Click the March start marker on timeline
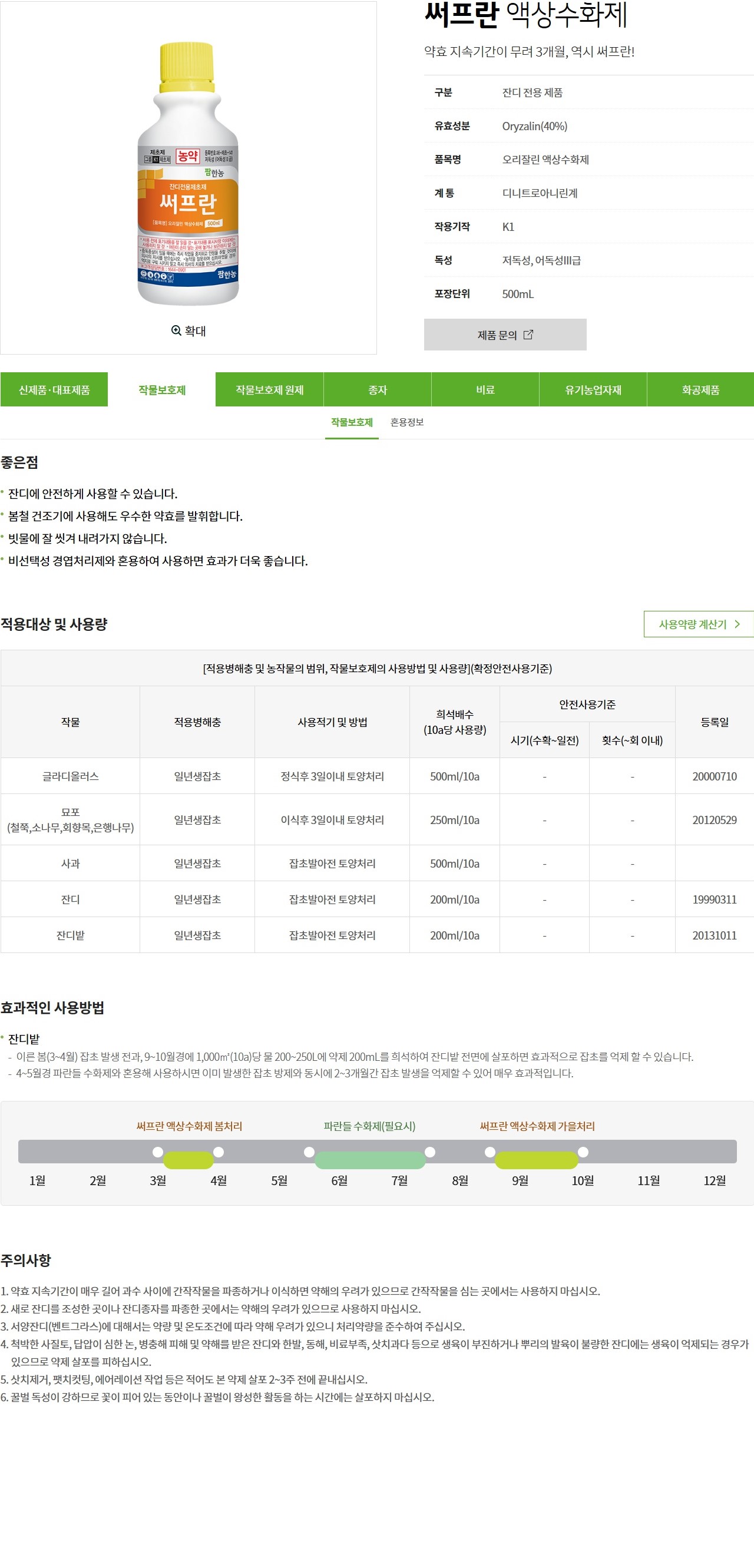 (x=158, y=1152)
